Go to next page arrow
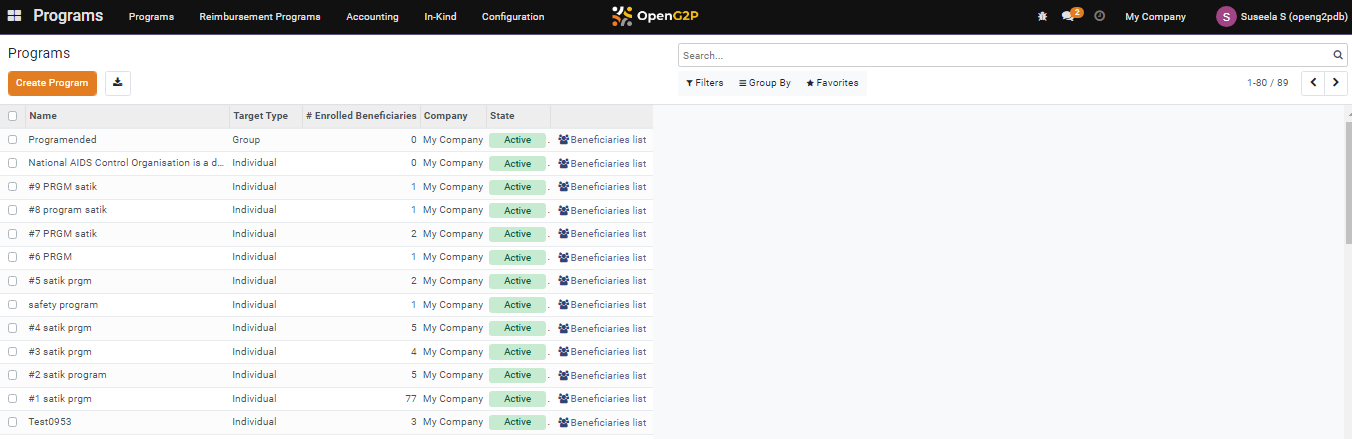1352x439 pixels. (x=1335, y=83)
